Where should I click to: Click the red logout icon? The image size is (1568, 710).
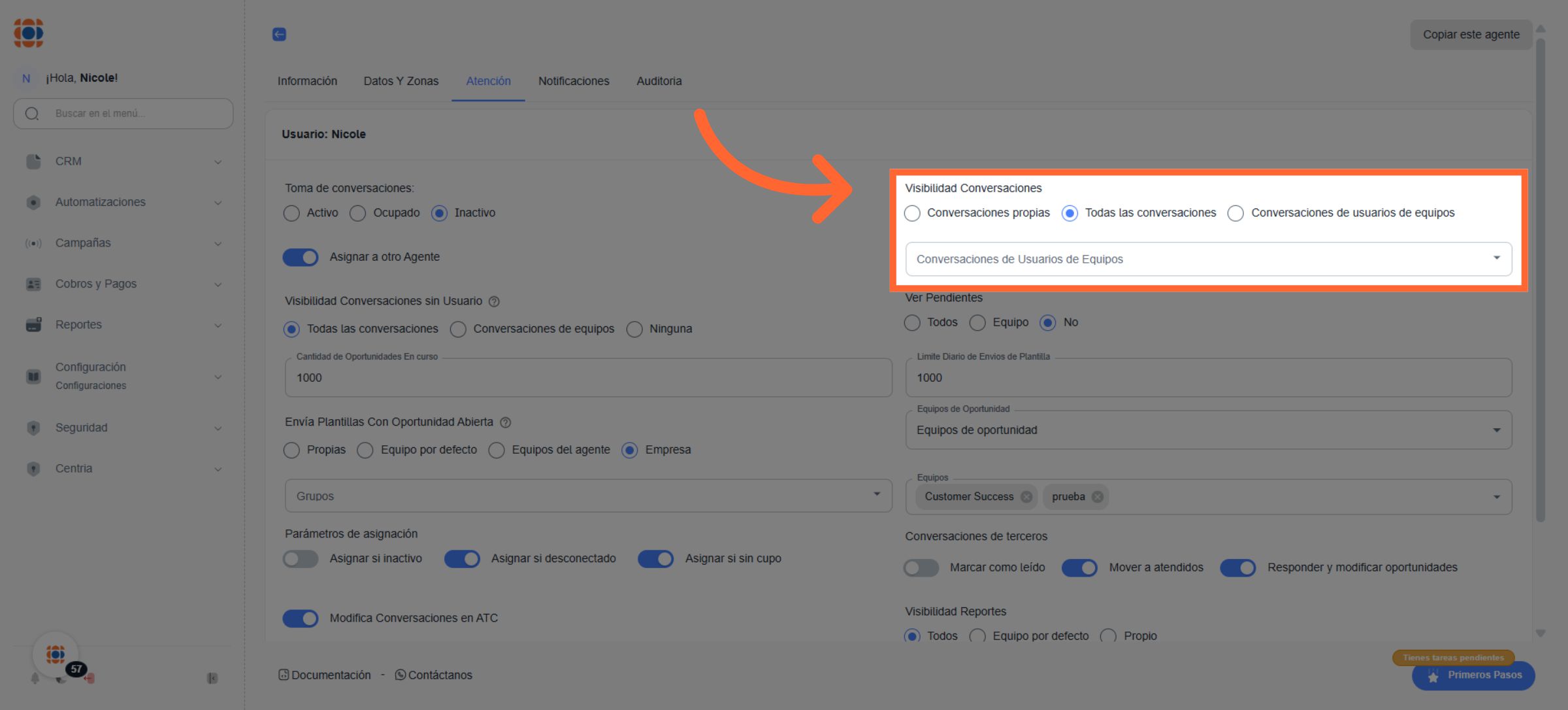point(90,679)
